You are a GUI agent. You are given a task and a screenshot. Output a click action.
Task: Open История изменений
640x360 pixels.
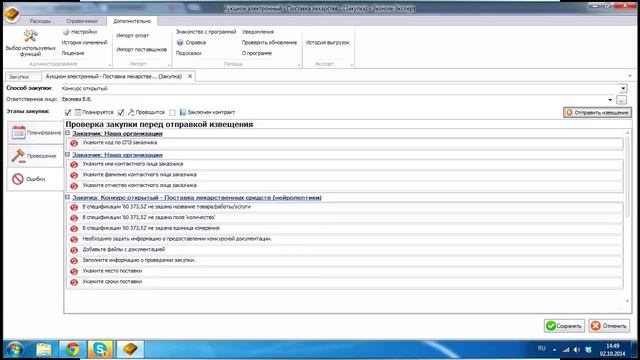[x=84, y=42]
